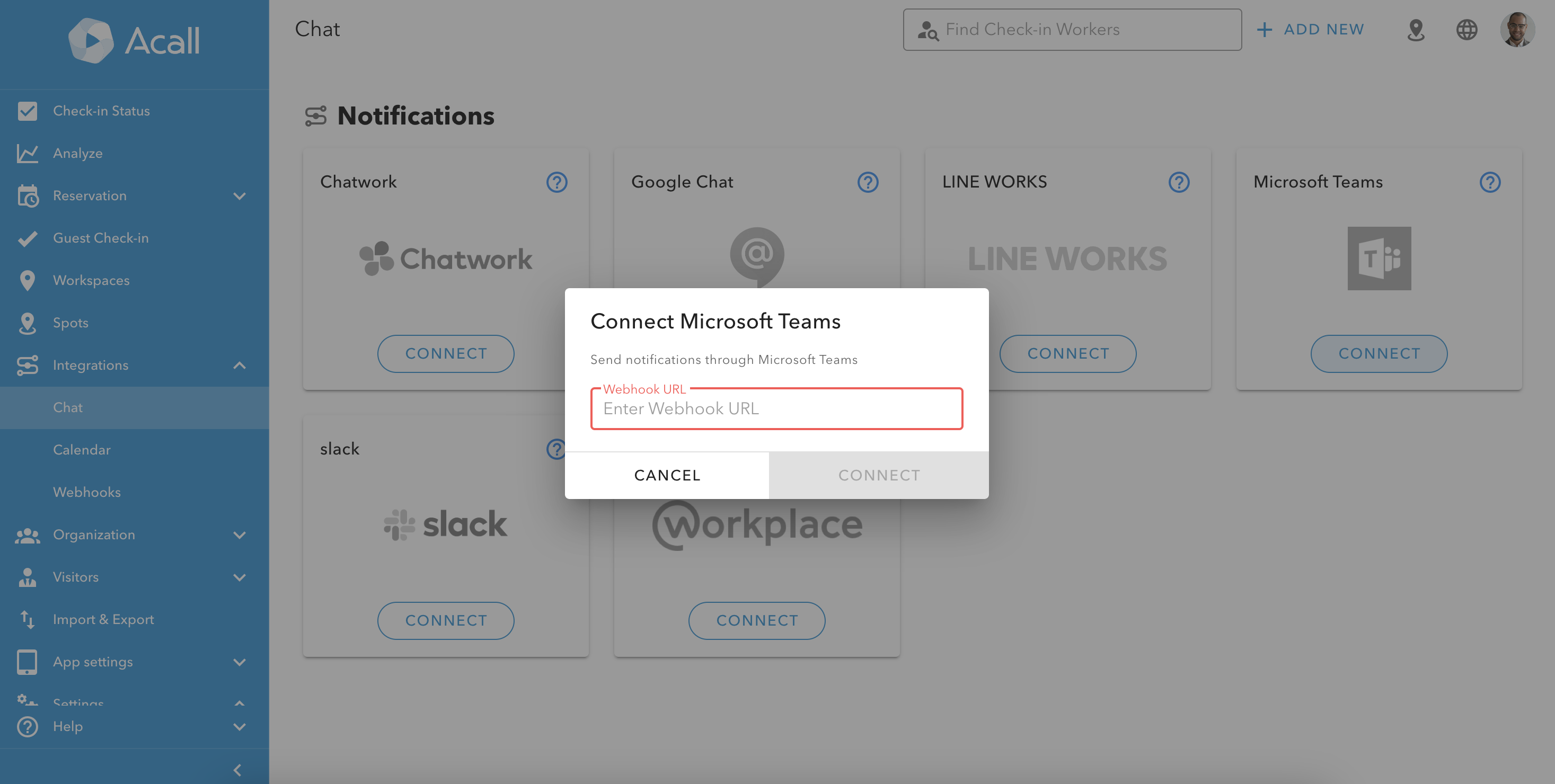1555x784 pixels.
Task: Go to Check-in Status page
Action: coord(135,111)
